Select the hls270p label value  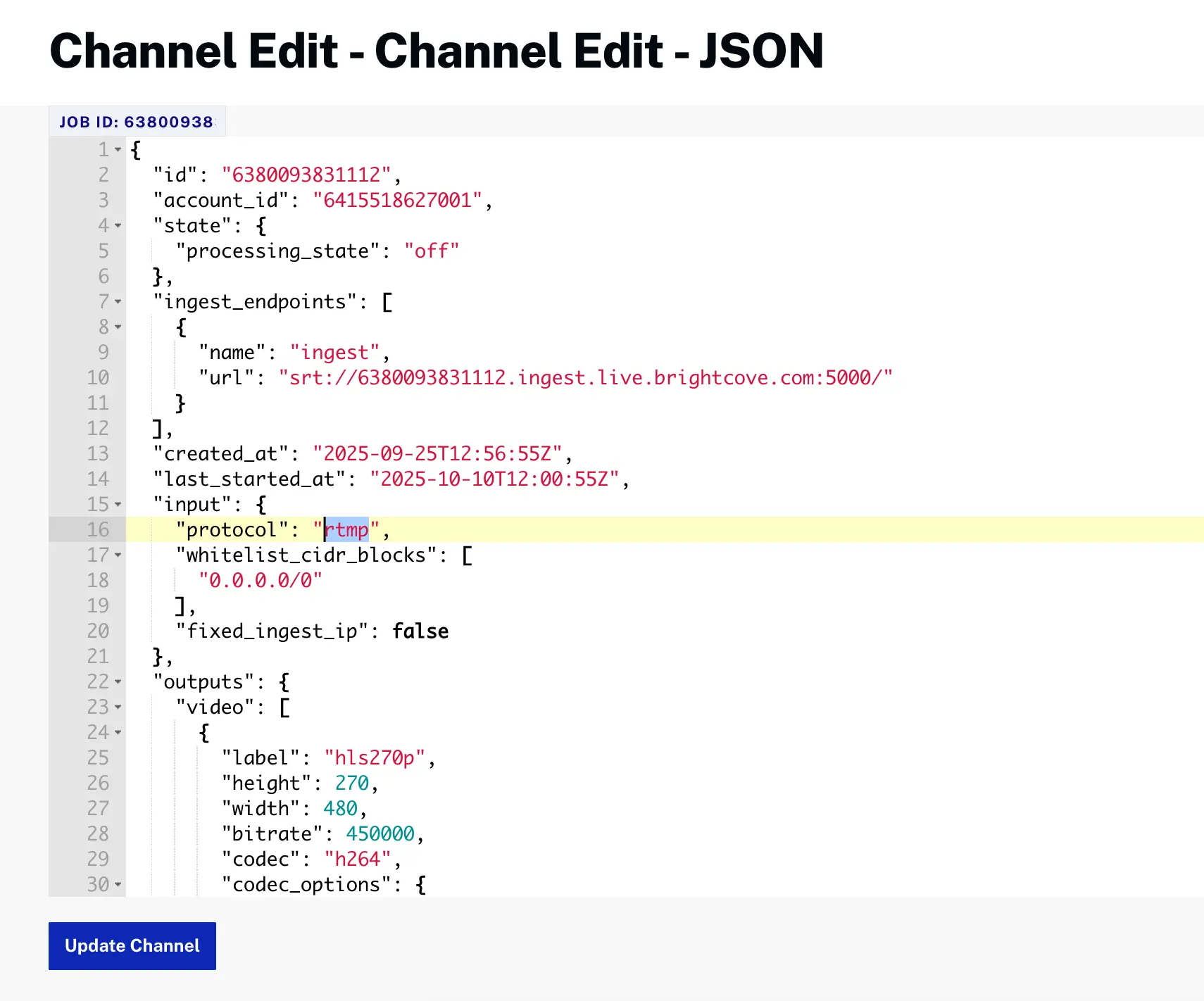pyautogui.click(x=375, y=758)
